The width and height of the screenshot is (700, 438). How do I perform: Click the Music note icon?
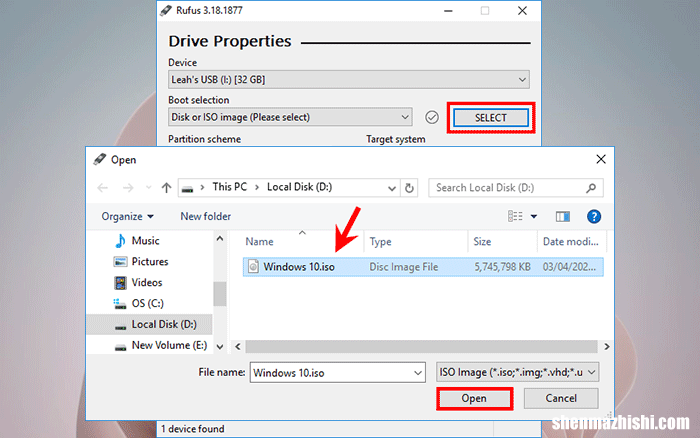120,241
